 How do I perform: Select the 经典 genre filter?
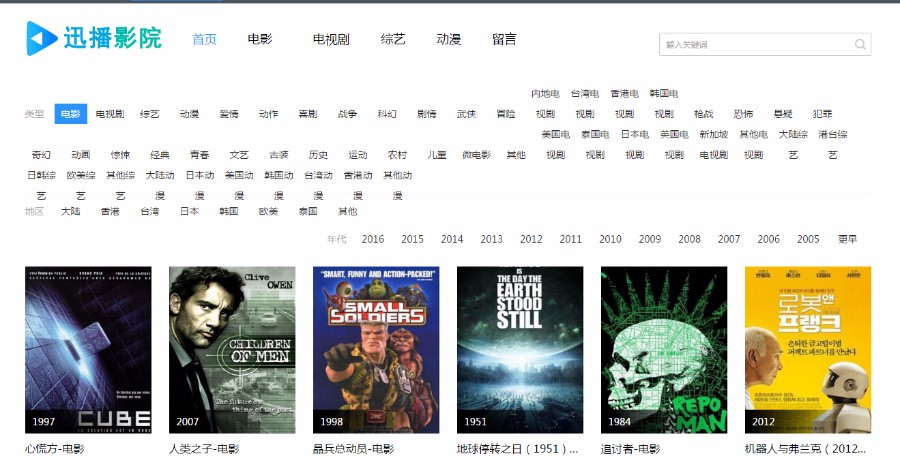click(x=160, y=154)
